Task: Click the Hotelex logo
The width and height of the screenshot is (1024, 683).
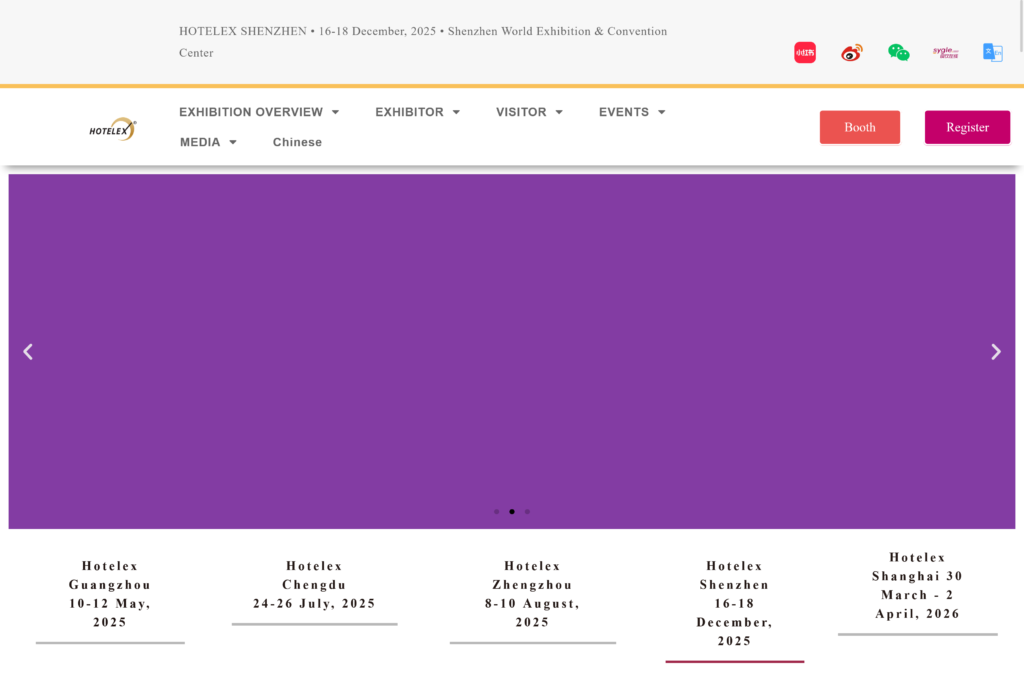Action: point(112,129)
